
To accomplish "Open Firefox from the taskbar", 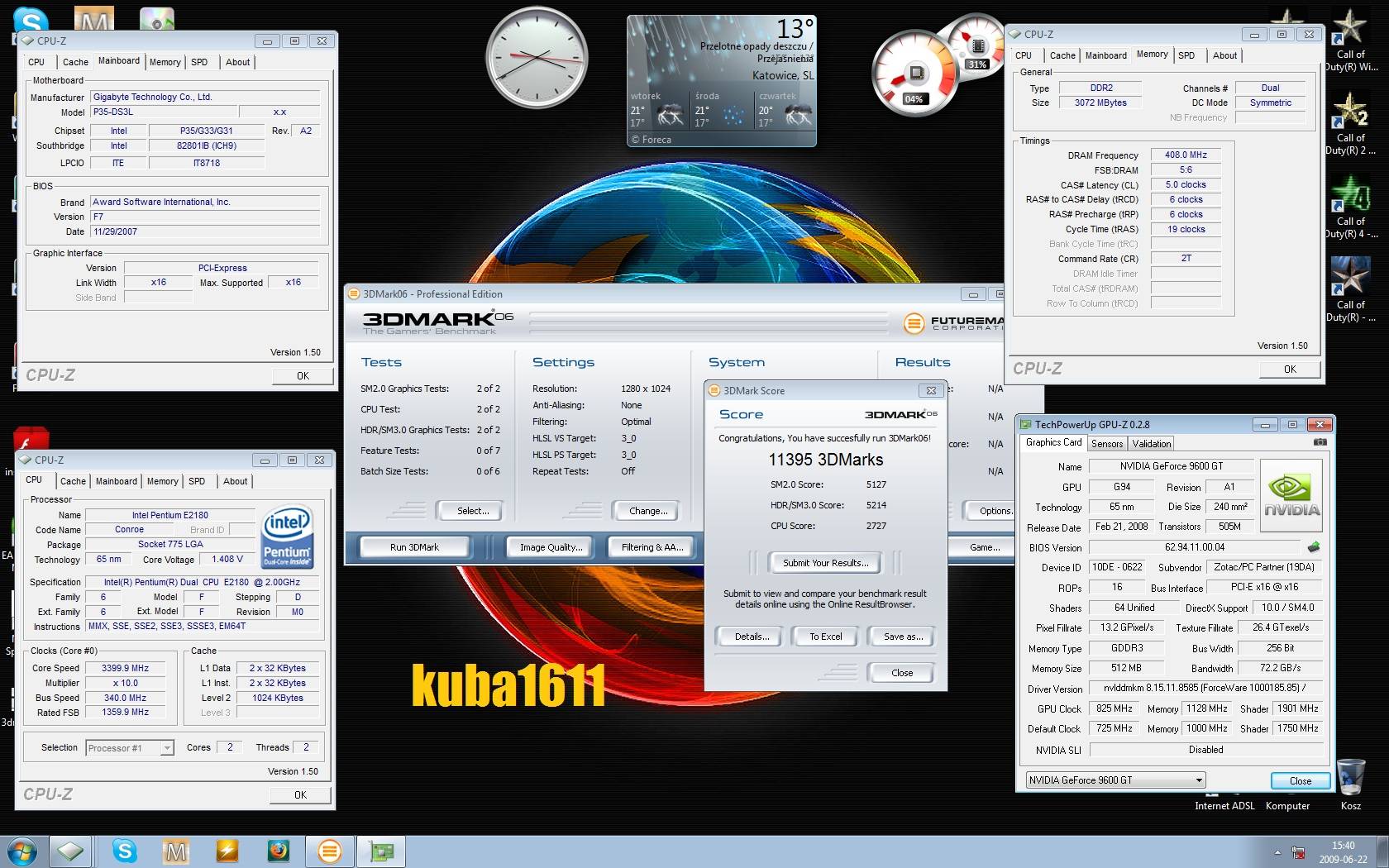I will pos(279,851).
